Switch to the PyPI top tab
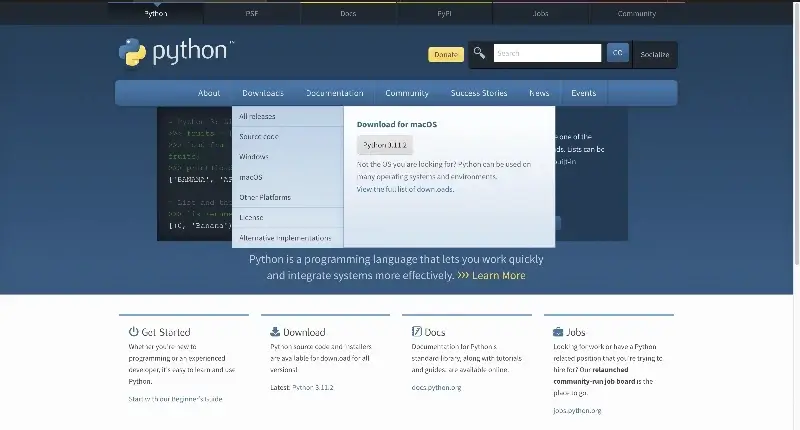The height and width of the screenshot is (430, 800). click(445, 14)
